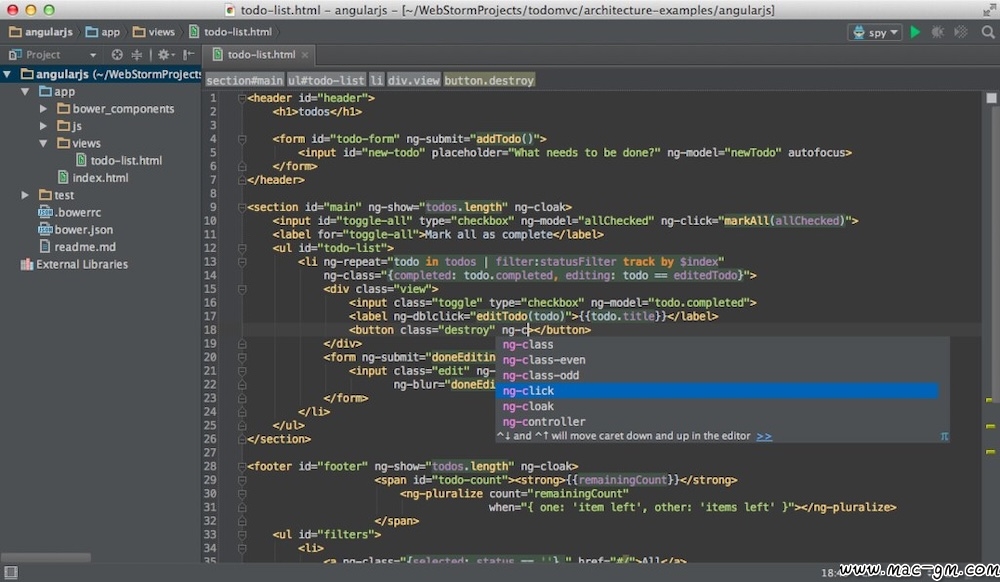
Task: Click app in the navigation bar
Action: click(x=103, y=32)
